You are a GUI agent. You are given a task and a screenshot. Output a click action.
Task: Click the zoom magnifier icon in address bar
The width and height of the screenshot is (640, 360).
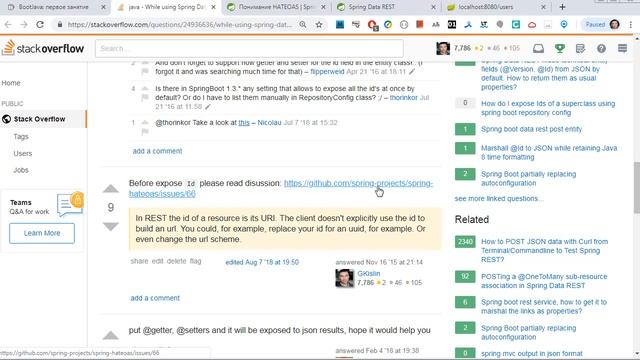(x=302, y=24)
